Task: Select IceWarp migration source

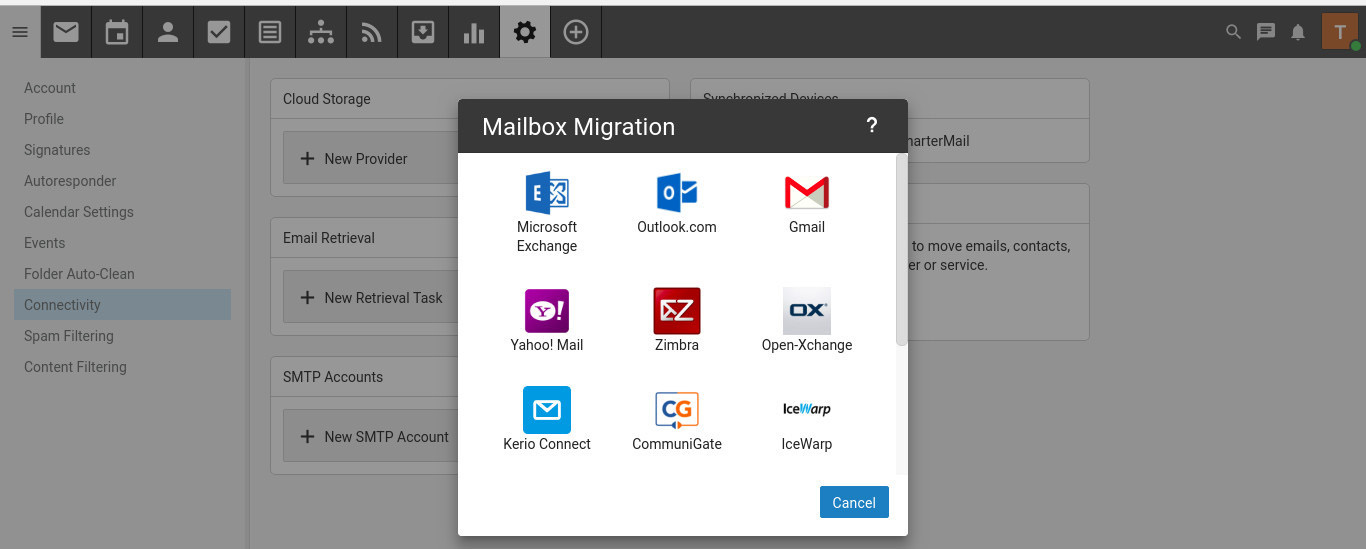Action: [806, 410]
